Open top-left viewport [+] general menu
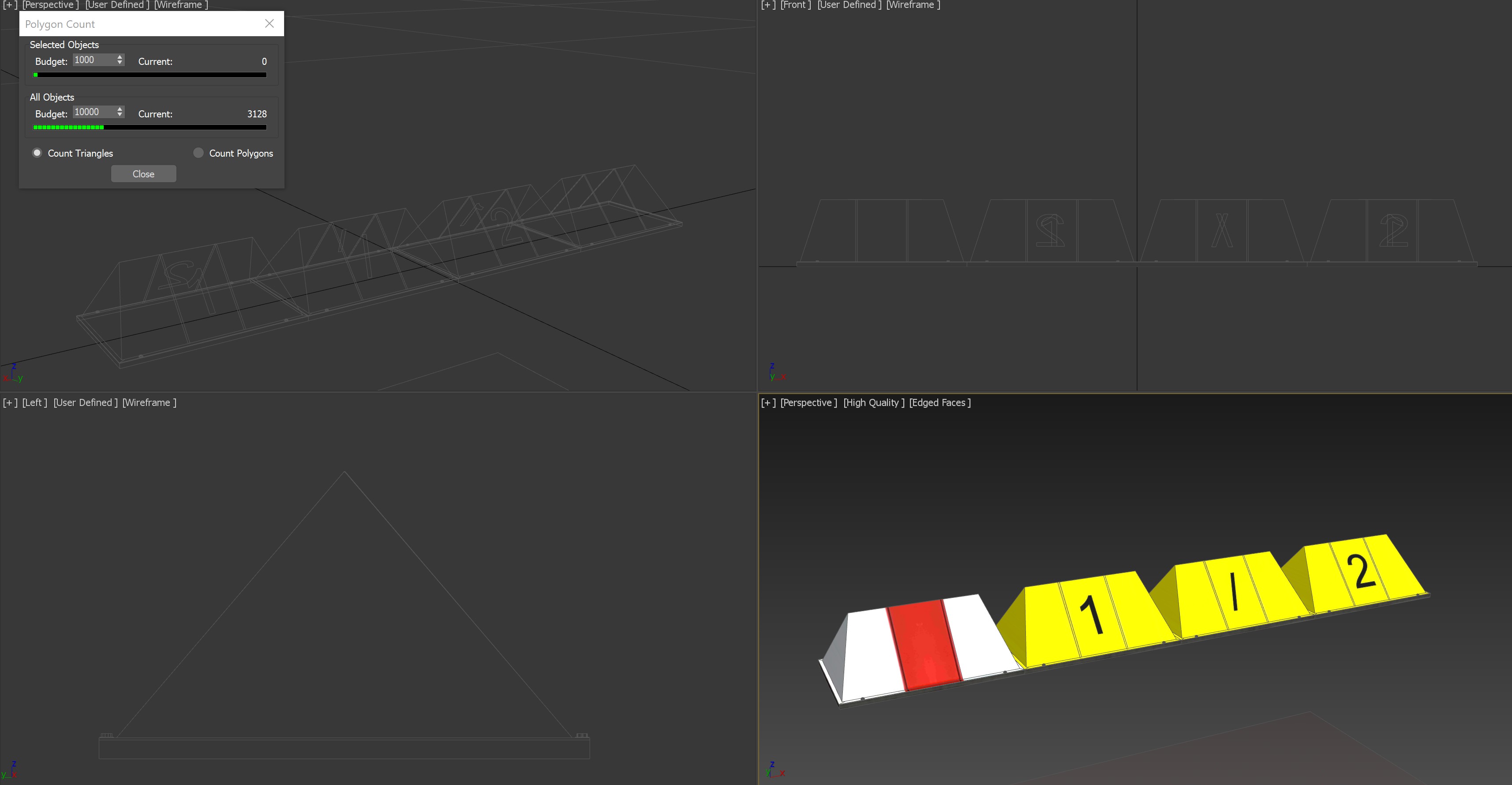 [x=10, y=5]
